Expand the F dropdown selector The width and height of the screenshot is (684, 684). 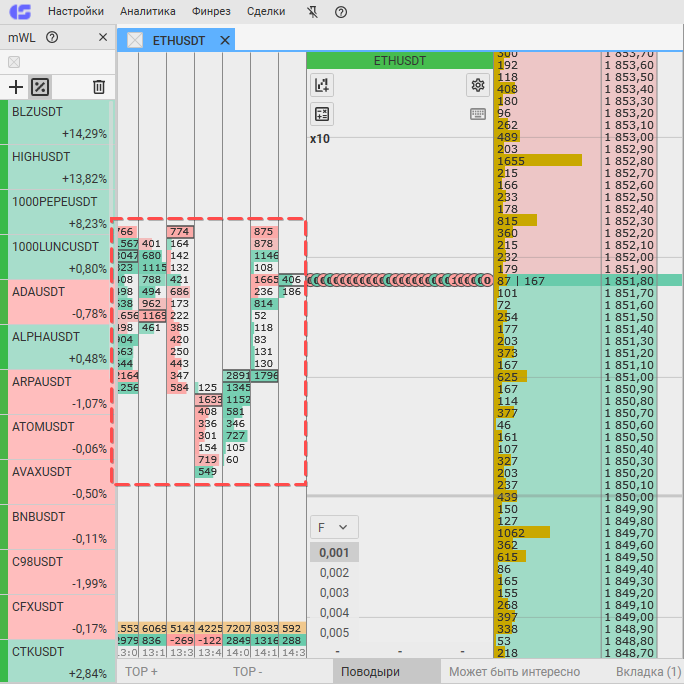pos(334,527)
